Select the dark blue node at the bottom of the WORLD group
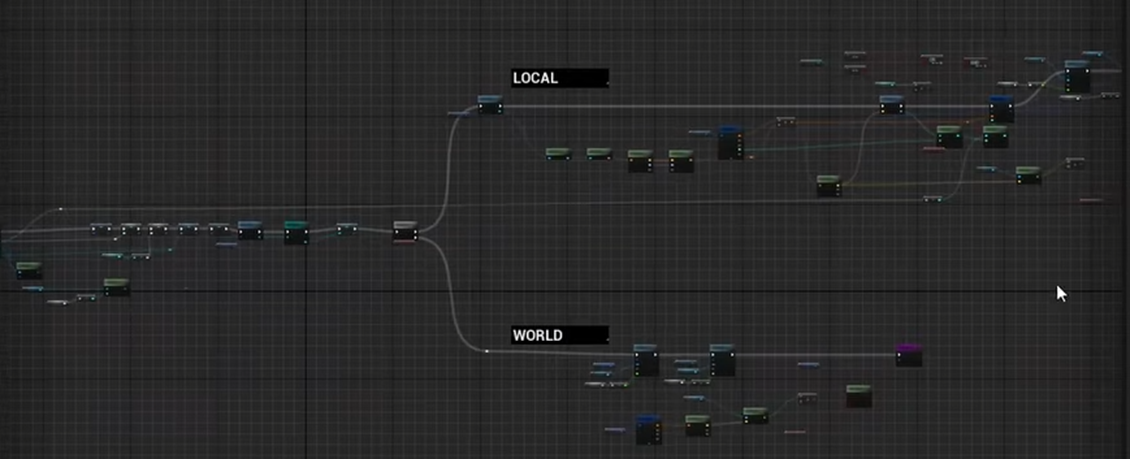The width and height of the screenshot is (1130, 459). pyautogui.click(x=649, y=429)
